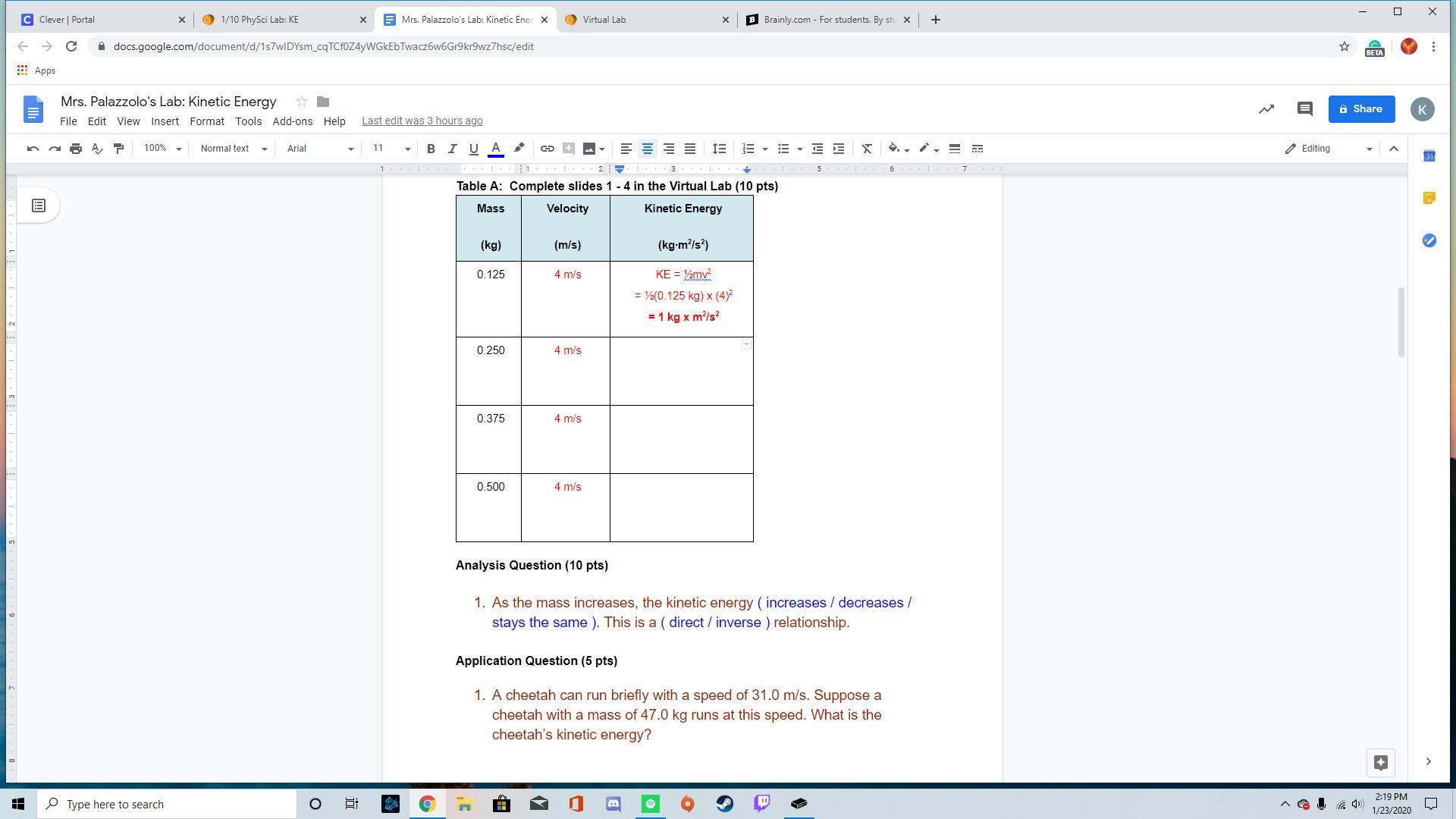Open the Format menu
The height and width of the screenshot is (819, 1456).
(206, 121)
